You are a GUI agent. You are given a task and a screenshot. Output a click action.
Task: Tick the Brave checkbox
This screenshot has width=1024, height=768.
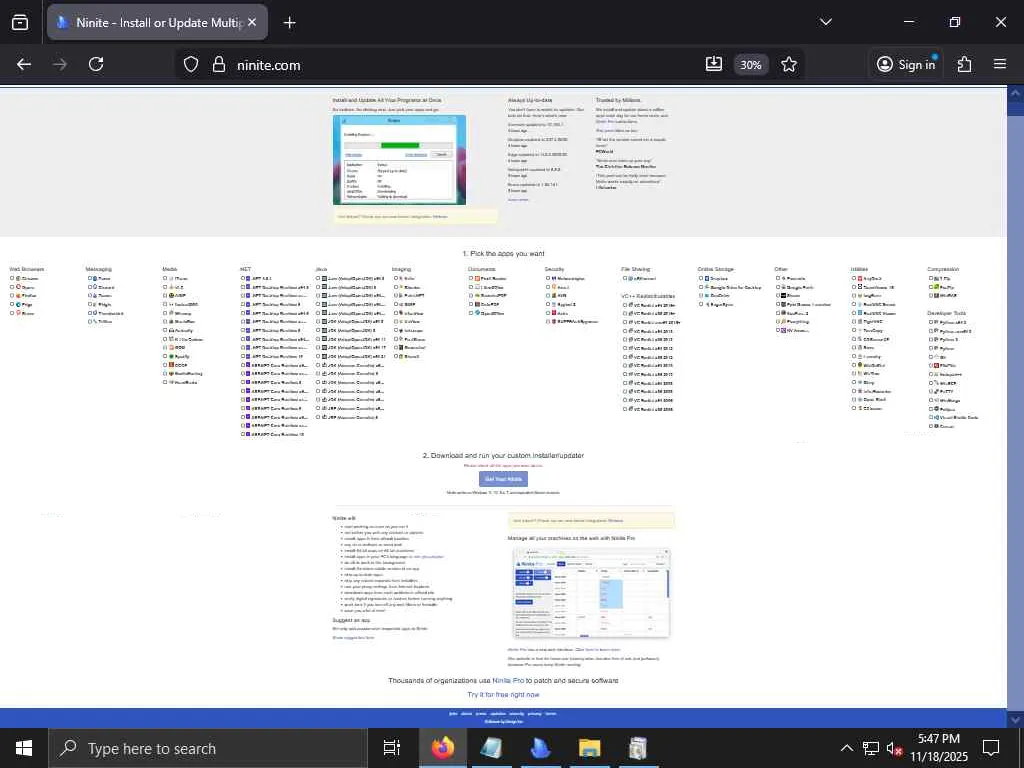(x=12, y=313)
